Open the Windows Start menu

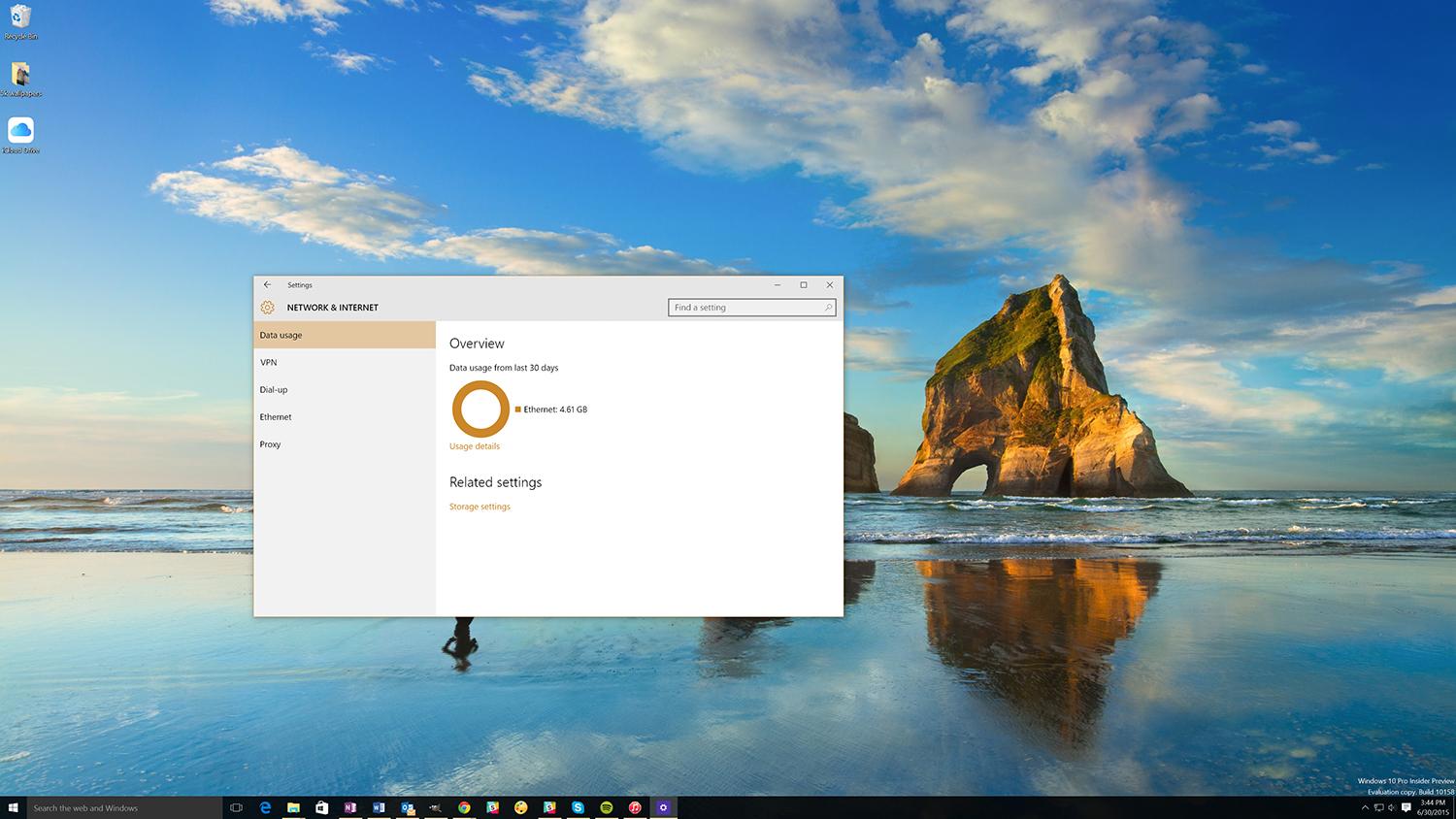point(13,807)
